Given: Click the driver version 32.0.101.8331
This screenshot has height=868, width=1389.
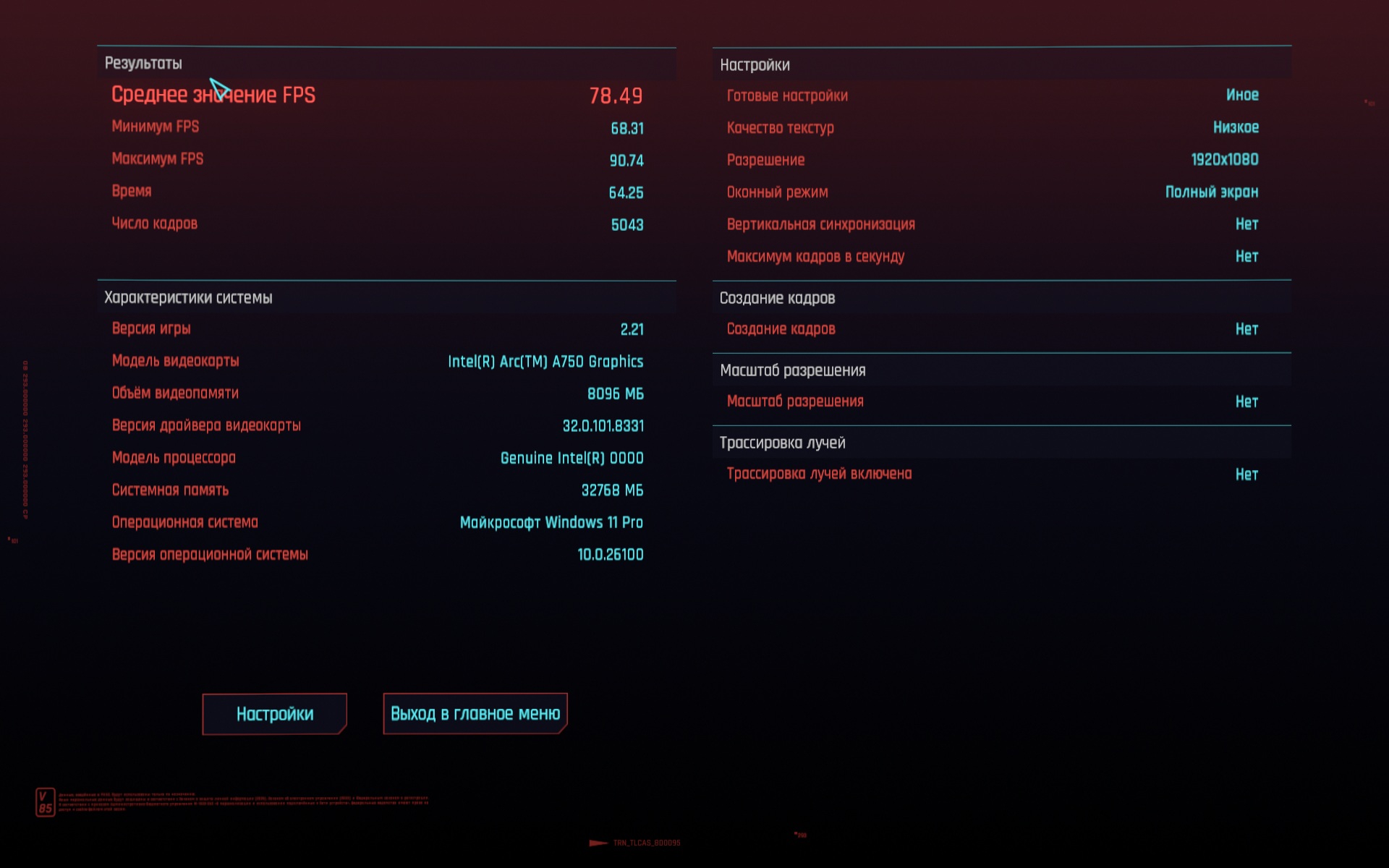Looking at the screenshot, I should 603,426.
